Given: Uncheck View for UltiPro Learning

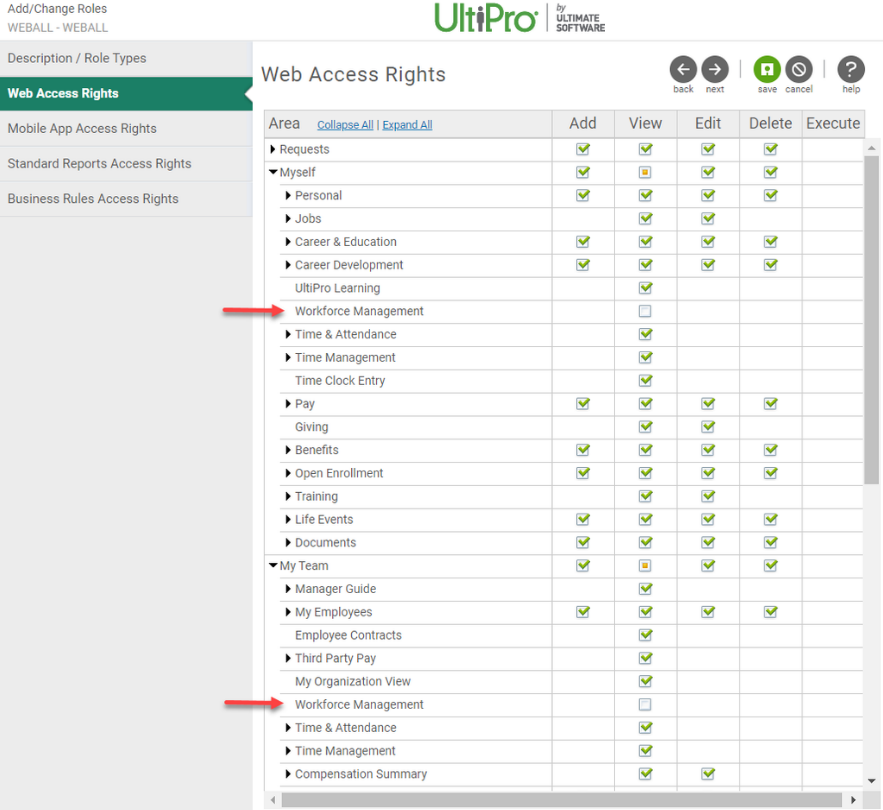Looking at the screenshot, I should (645, 288).
